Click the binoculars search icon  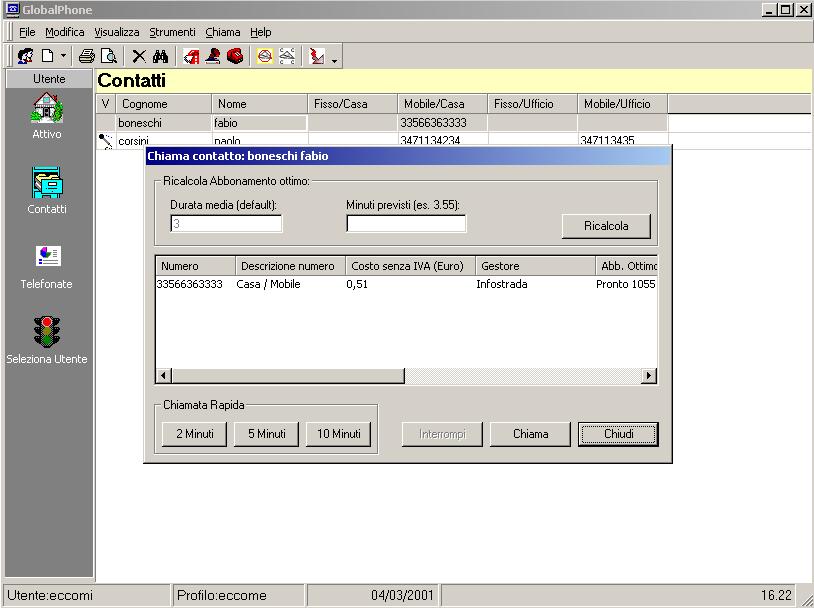click(x=160, y=56)
